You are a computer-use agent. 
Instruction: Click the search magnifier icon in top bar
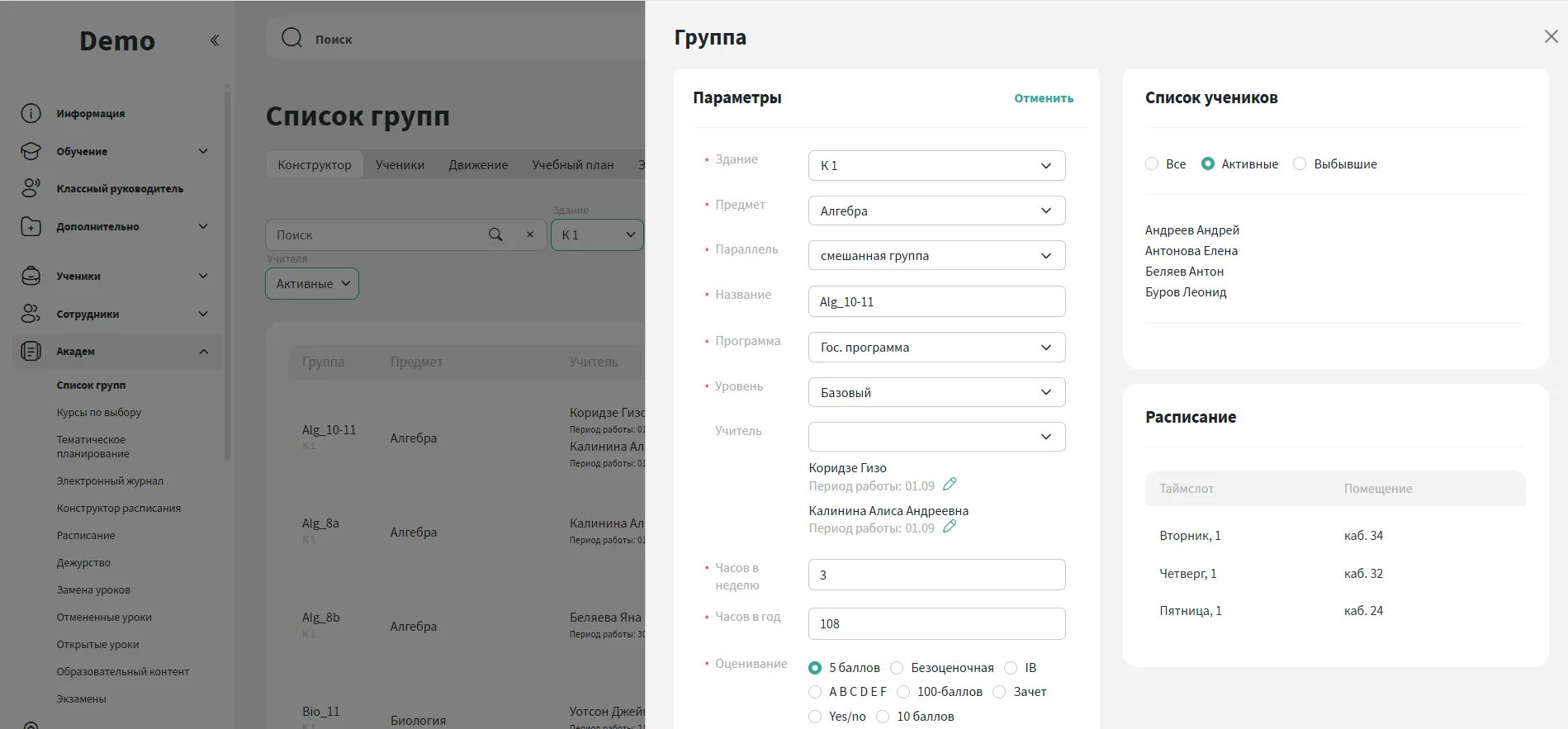(291, 38)
